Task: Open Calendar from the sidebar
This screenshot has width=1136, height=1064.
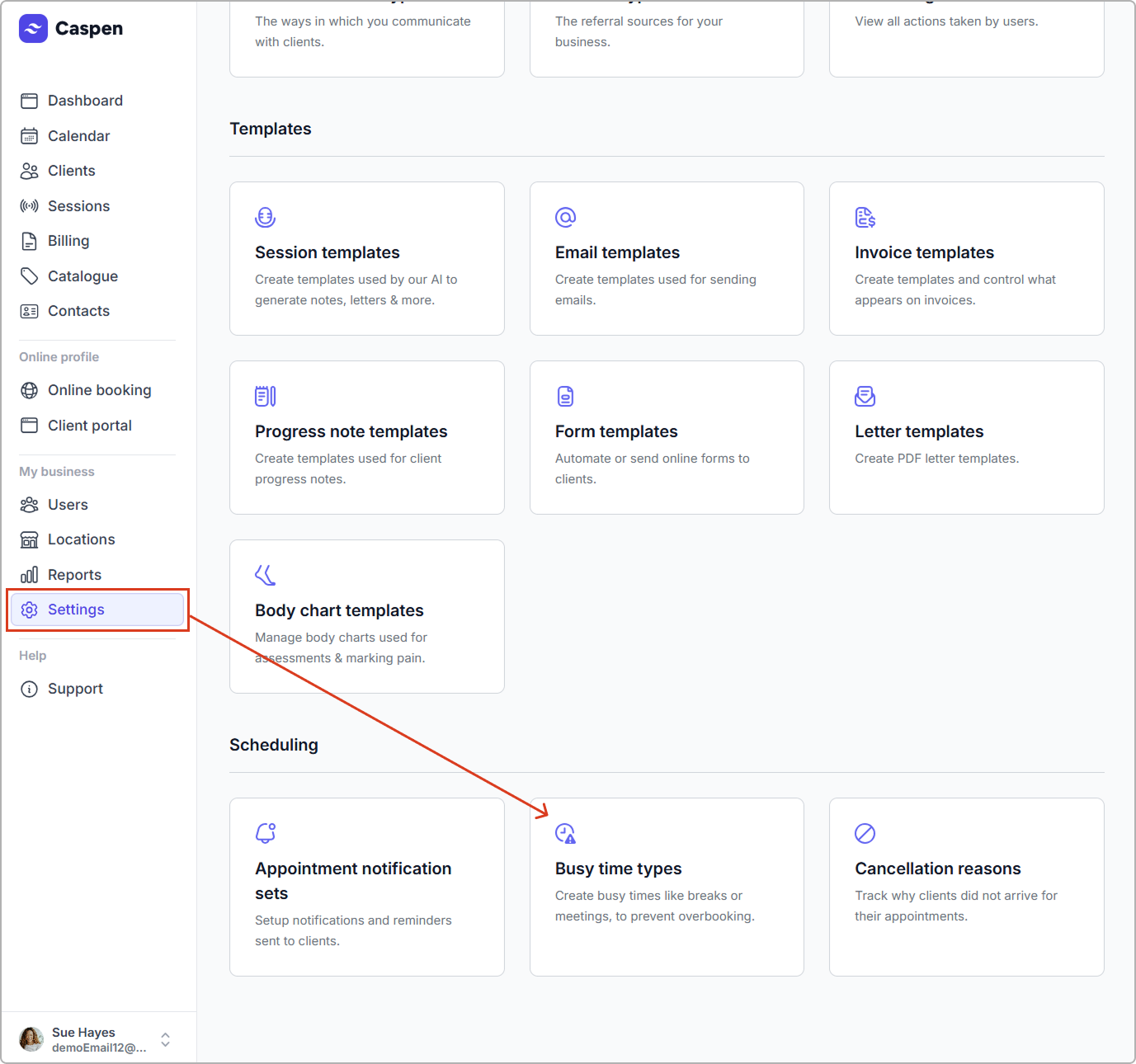Action: 78,136
